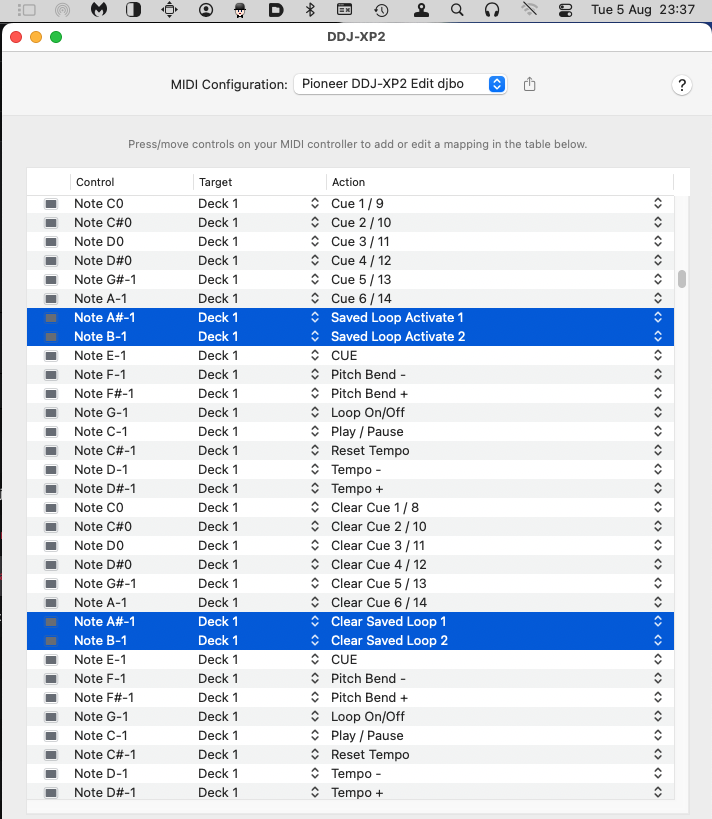Open Target dropdown for Cue 3 / 11 row
This screenshot has width=712, height=819.
[x=315, y=242]
